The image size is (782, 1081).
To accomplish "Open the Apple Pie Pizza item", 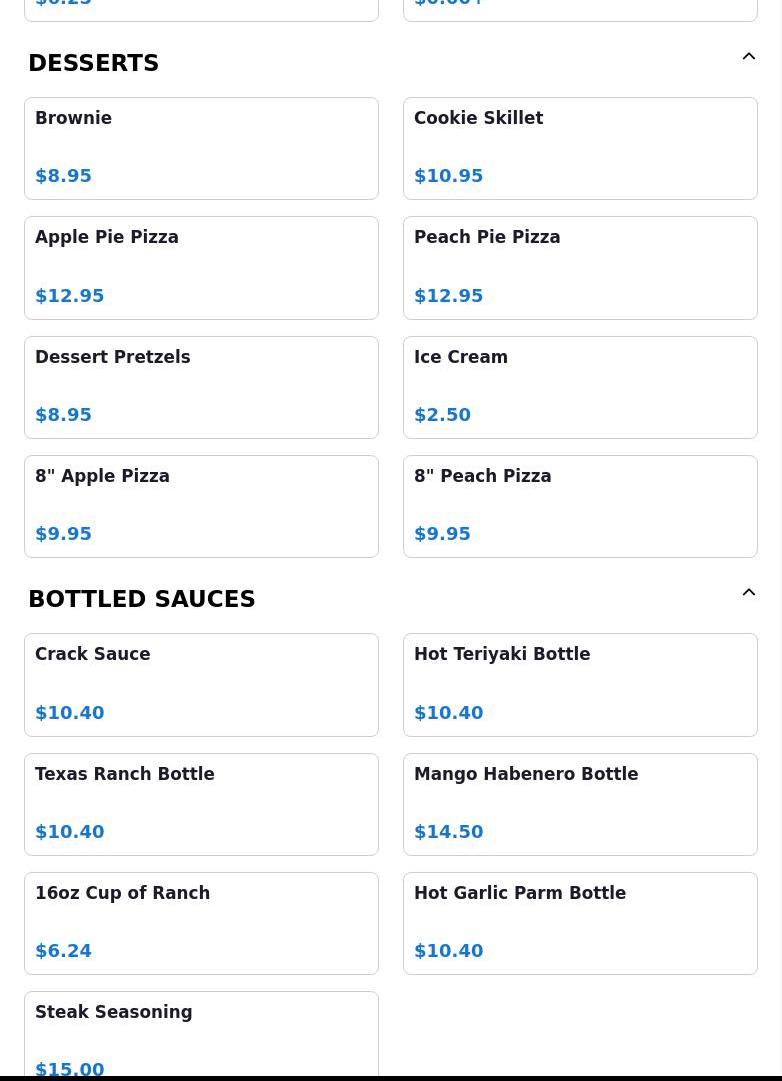I will (201, 267).
